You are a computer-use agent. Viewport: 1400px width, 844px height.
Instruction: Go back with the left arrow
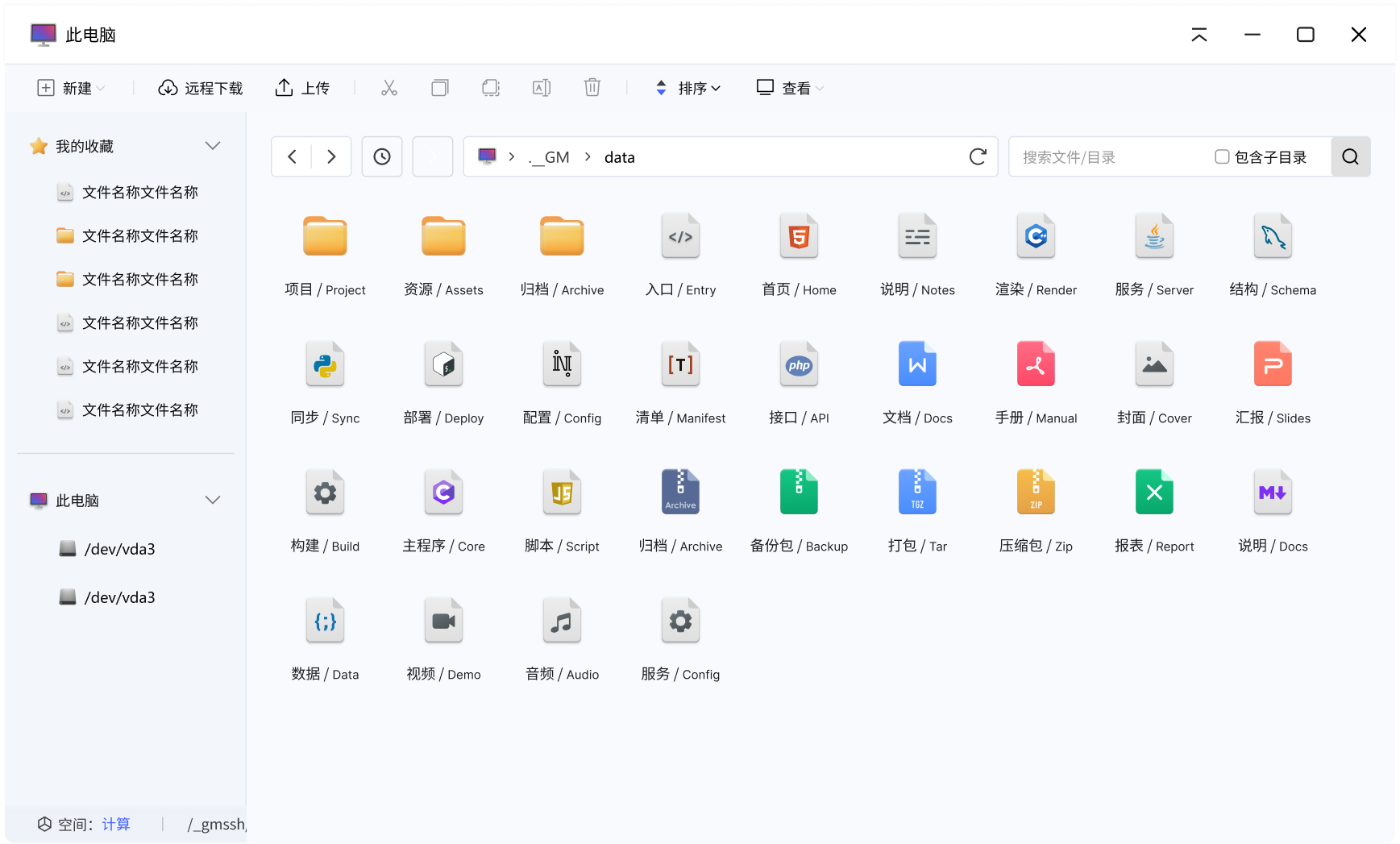(292, 156)
